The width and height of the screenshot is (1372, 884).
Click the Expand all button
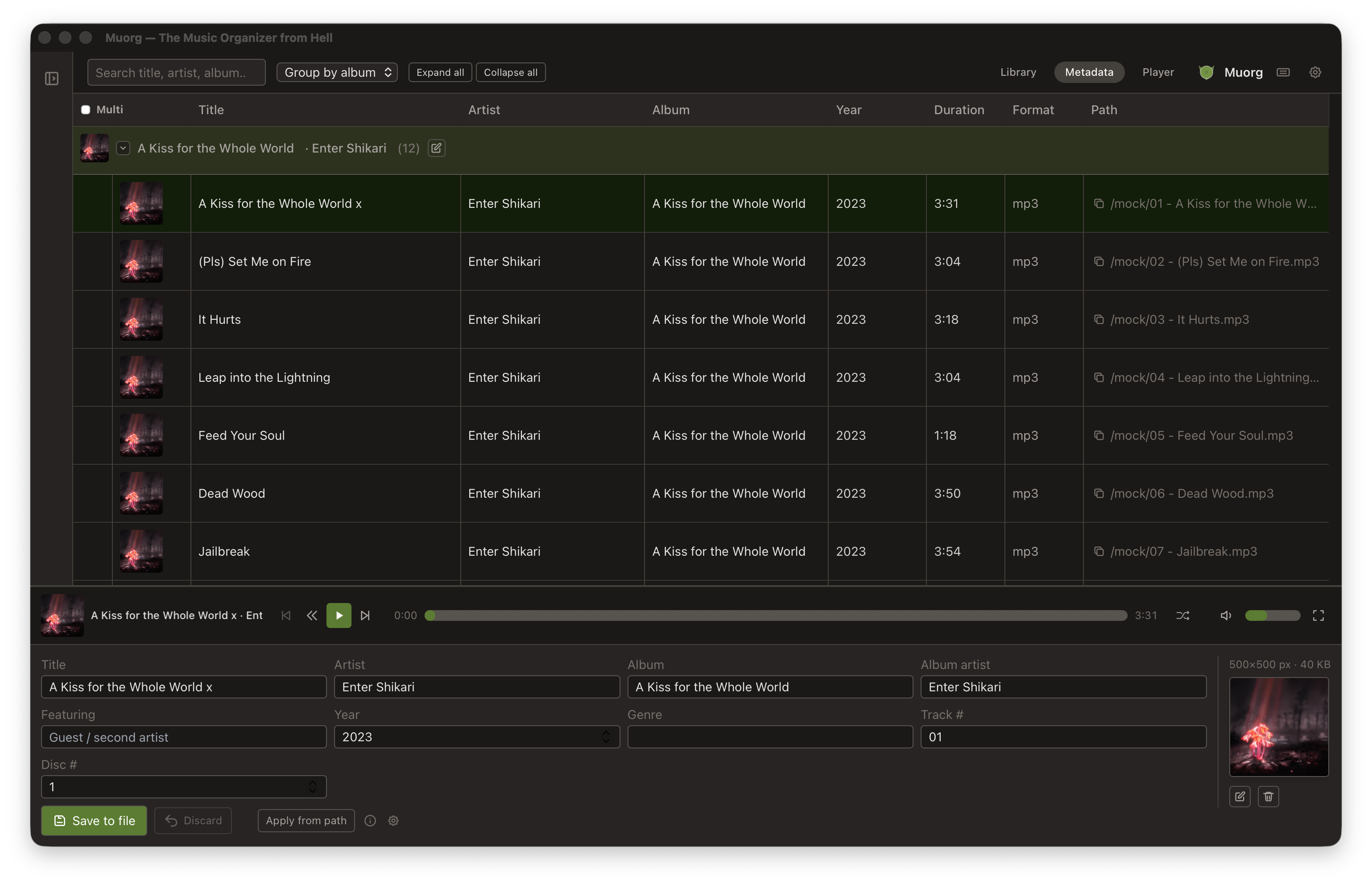(440, 72)
